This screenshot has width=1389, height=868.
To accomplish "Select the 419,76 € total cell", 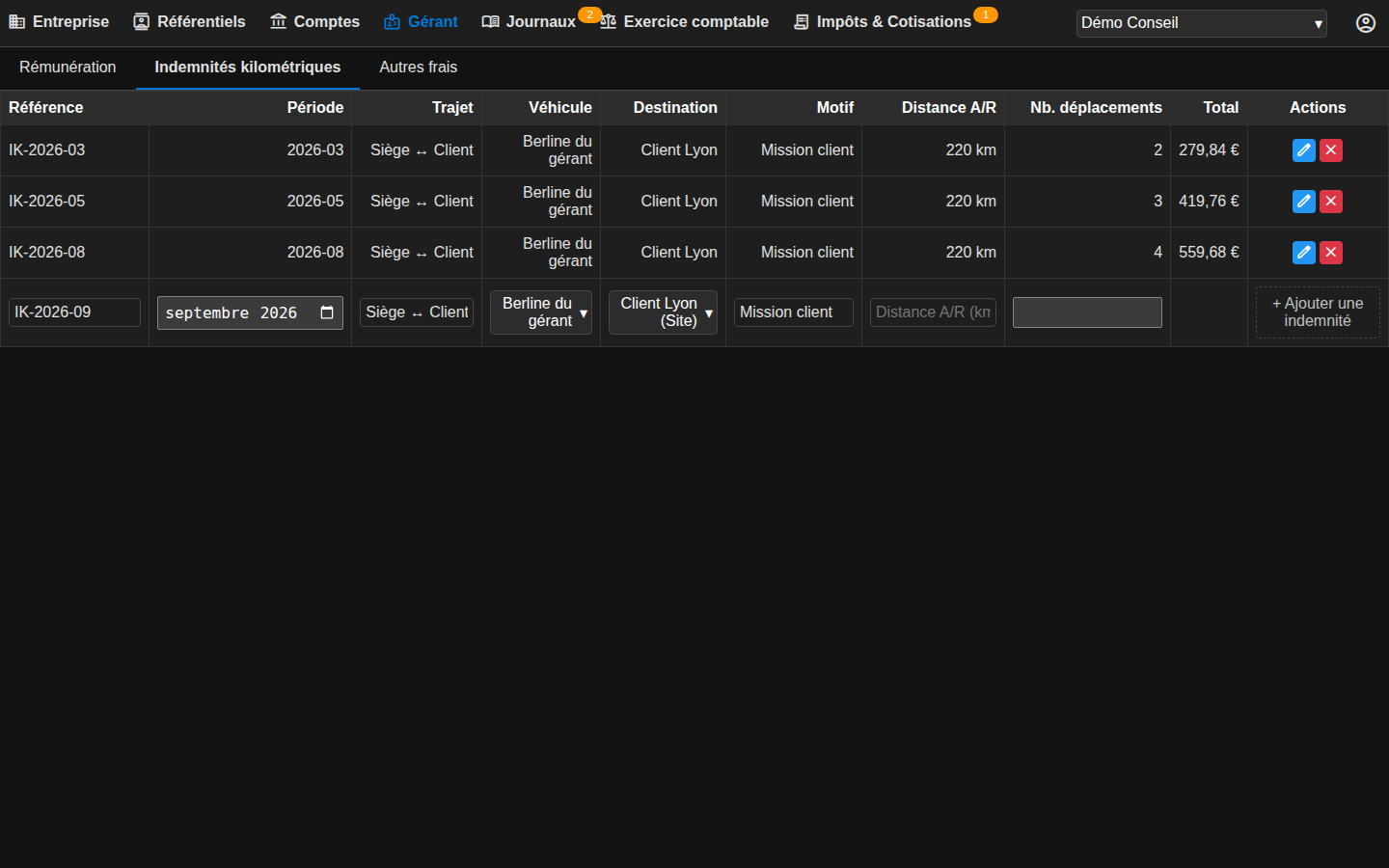I will 1210,202.
